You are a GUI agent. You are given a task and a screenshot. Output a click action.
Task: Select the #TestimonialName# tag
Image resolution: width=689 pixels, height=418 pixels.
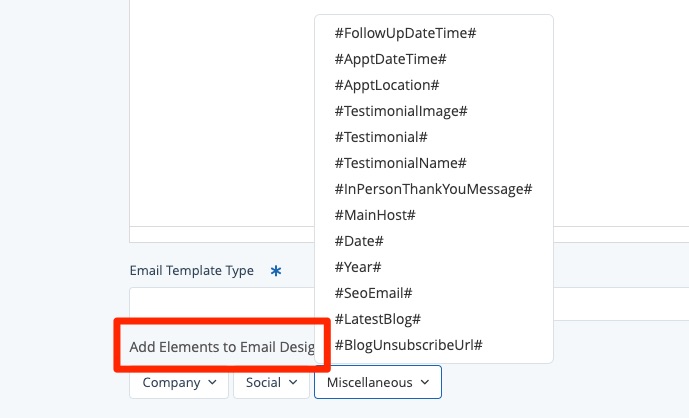[400, 163]
